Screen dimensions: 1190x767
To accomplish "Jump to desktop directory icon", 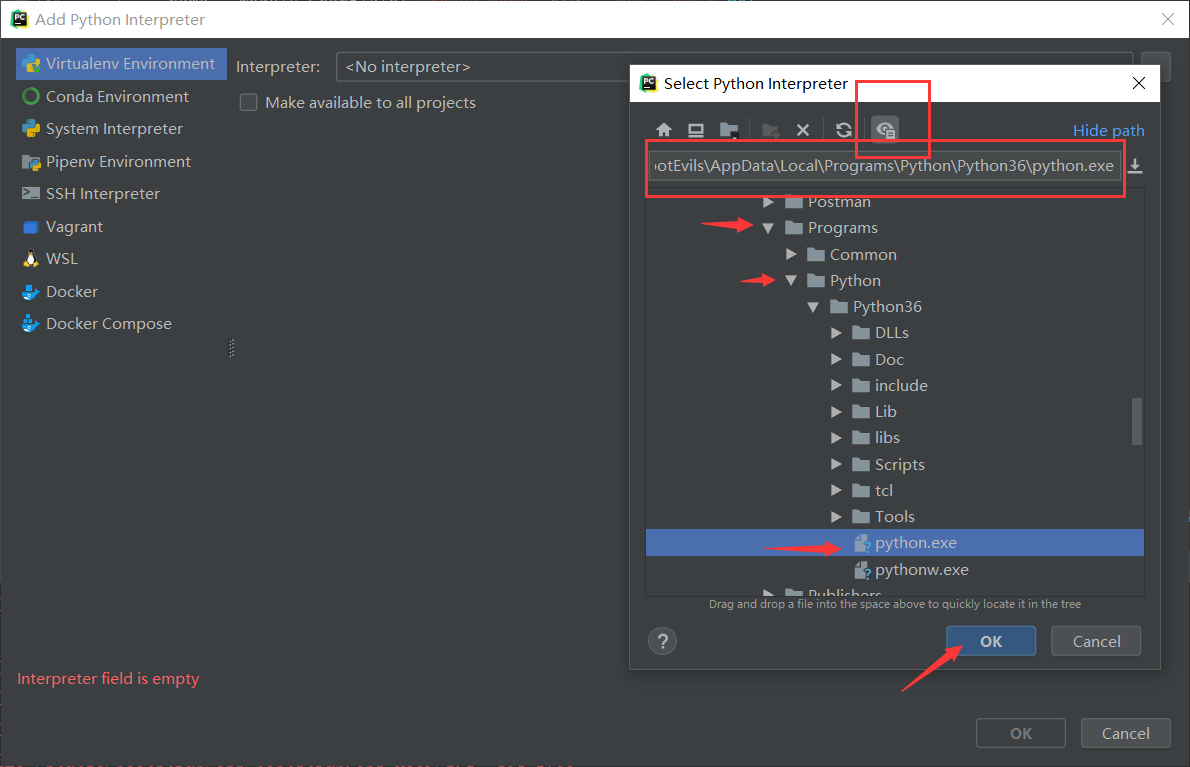I will 696,130.
